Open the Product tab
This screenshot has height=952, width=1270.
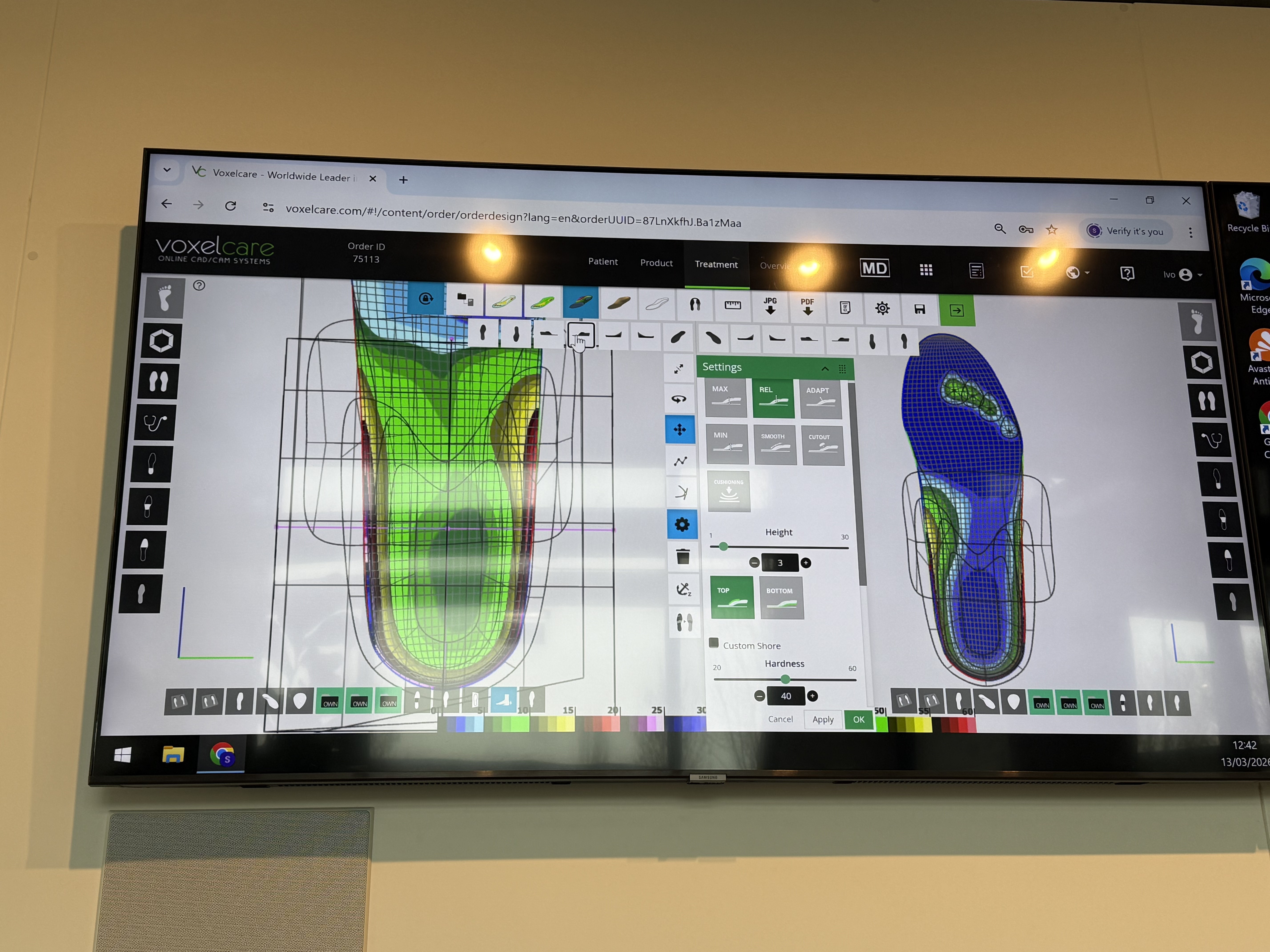click(656, 263)
